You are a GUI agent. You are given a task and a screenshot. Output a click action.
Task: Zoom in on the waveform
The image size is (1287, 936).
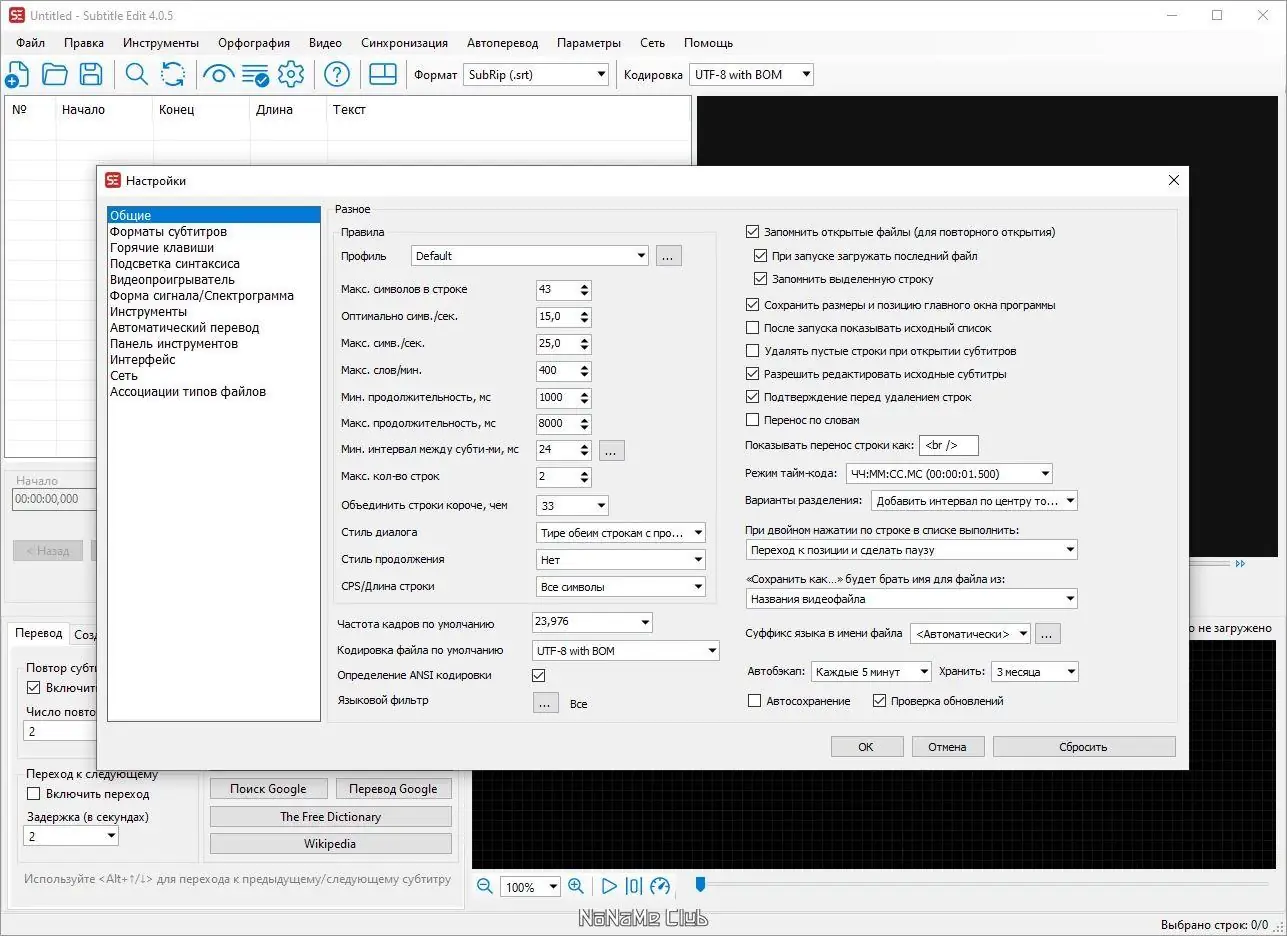tap(576, 886)
